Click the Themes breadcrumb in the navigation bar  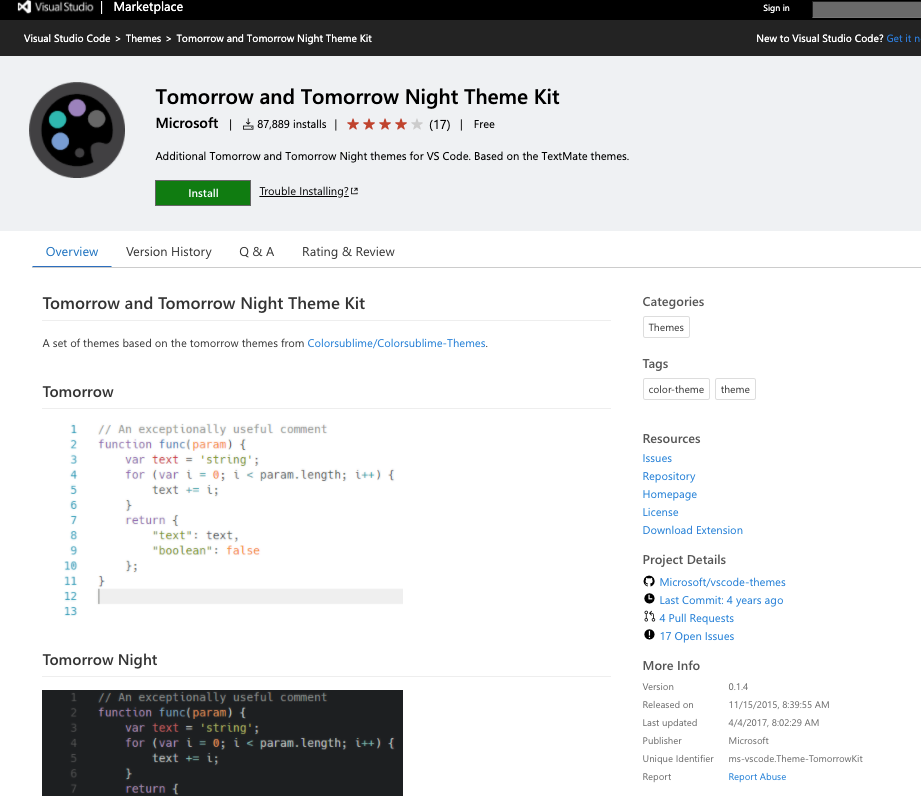click(143, 38)
